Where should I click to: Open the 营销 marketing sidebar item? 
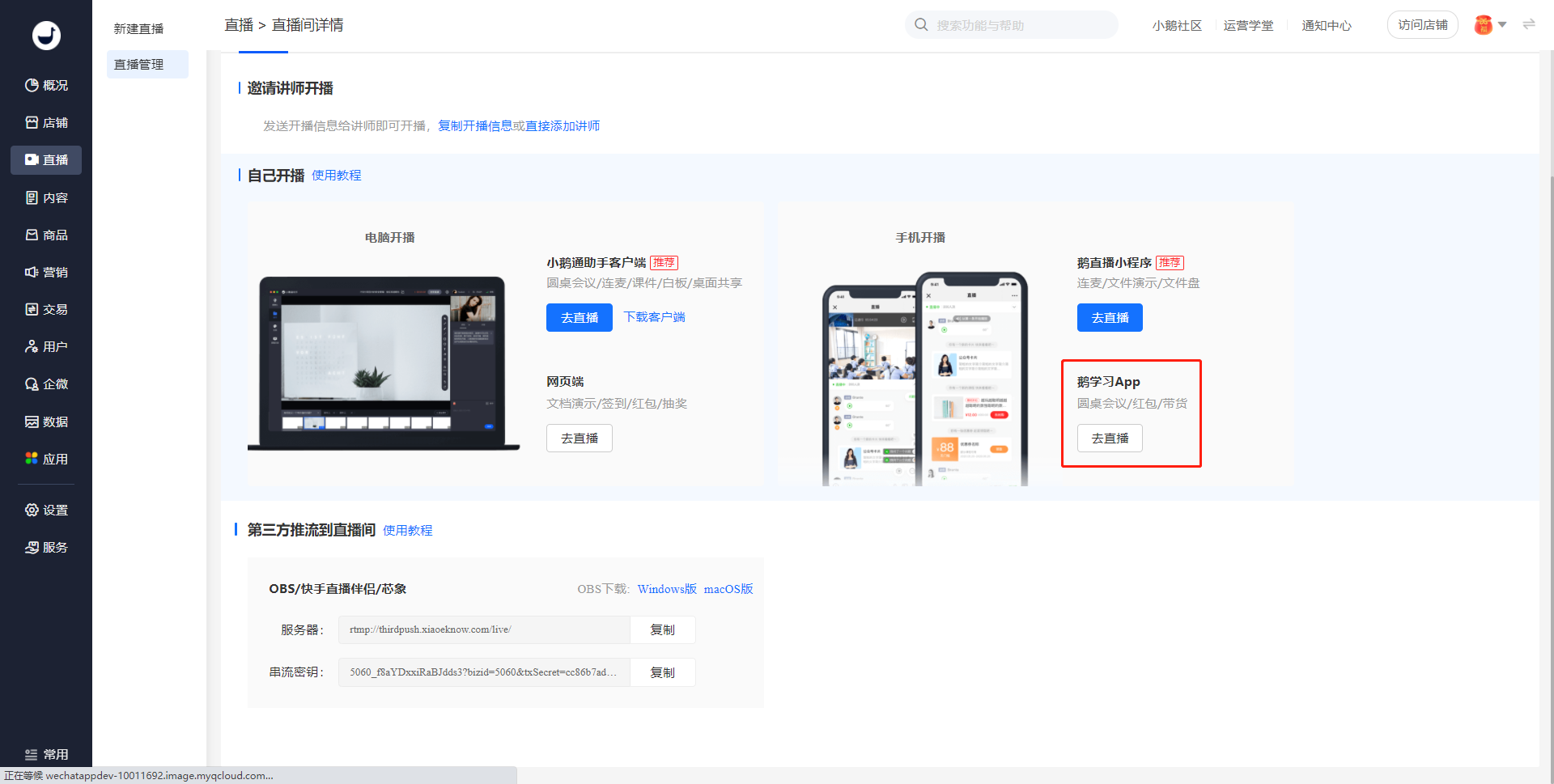(46, 272)
